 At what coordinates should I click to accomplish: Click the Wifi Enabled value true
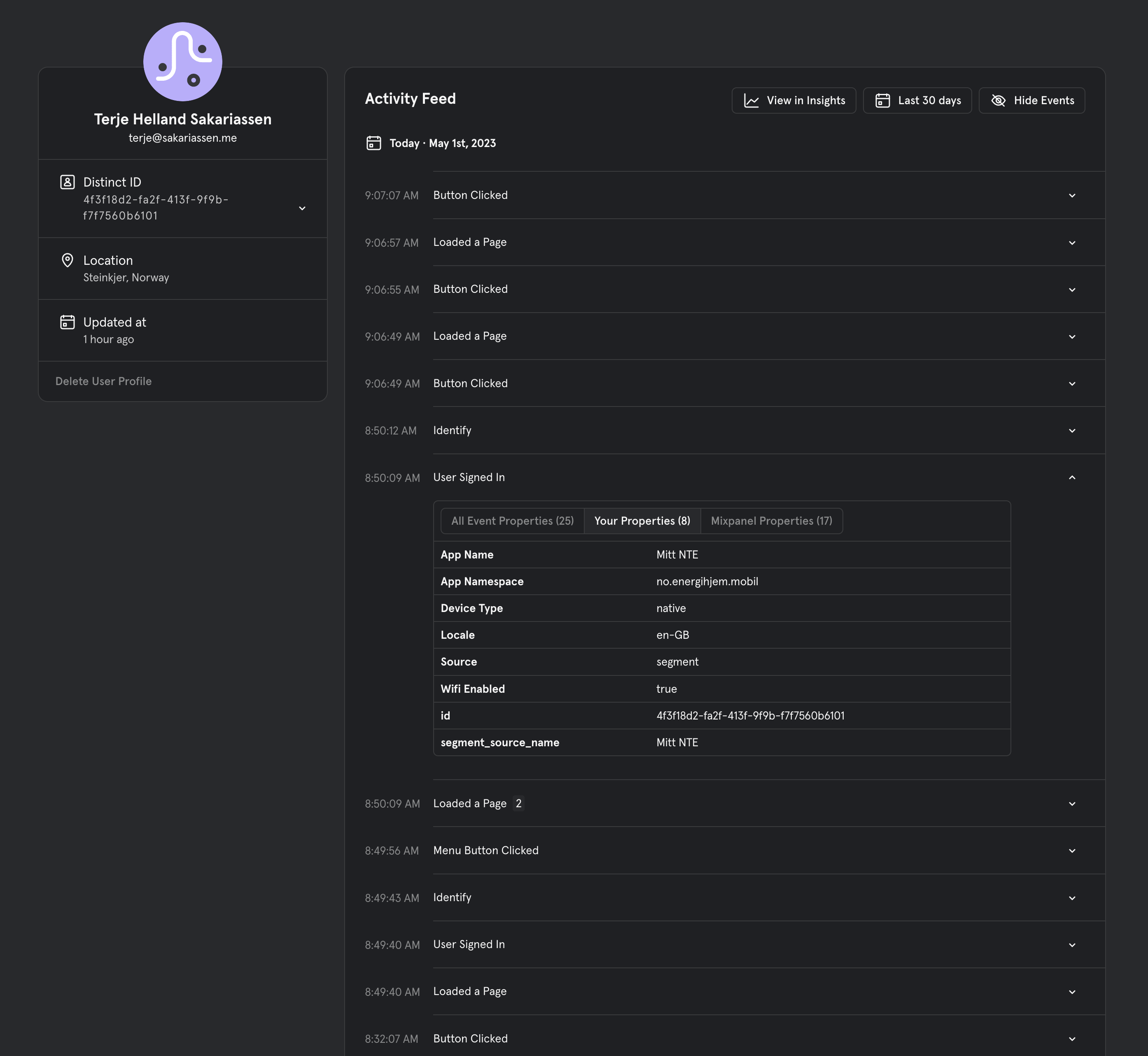point(666,689)
